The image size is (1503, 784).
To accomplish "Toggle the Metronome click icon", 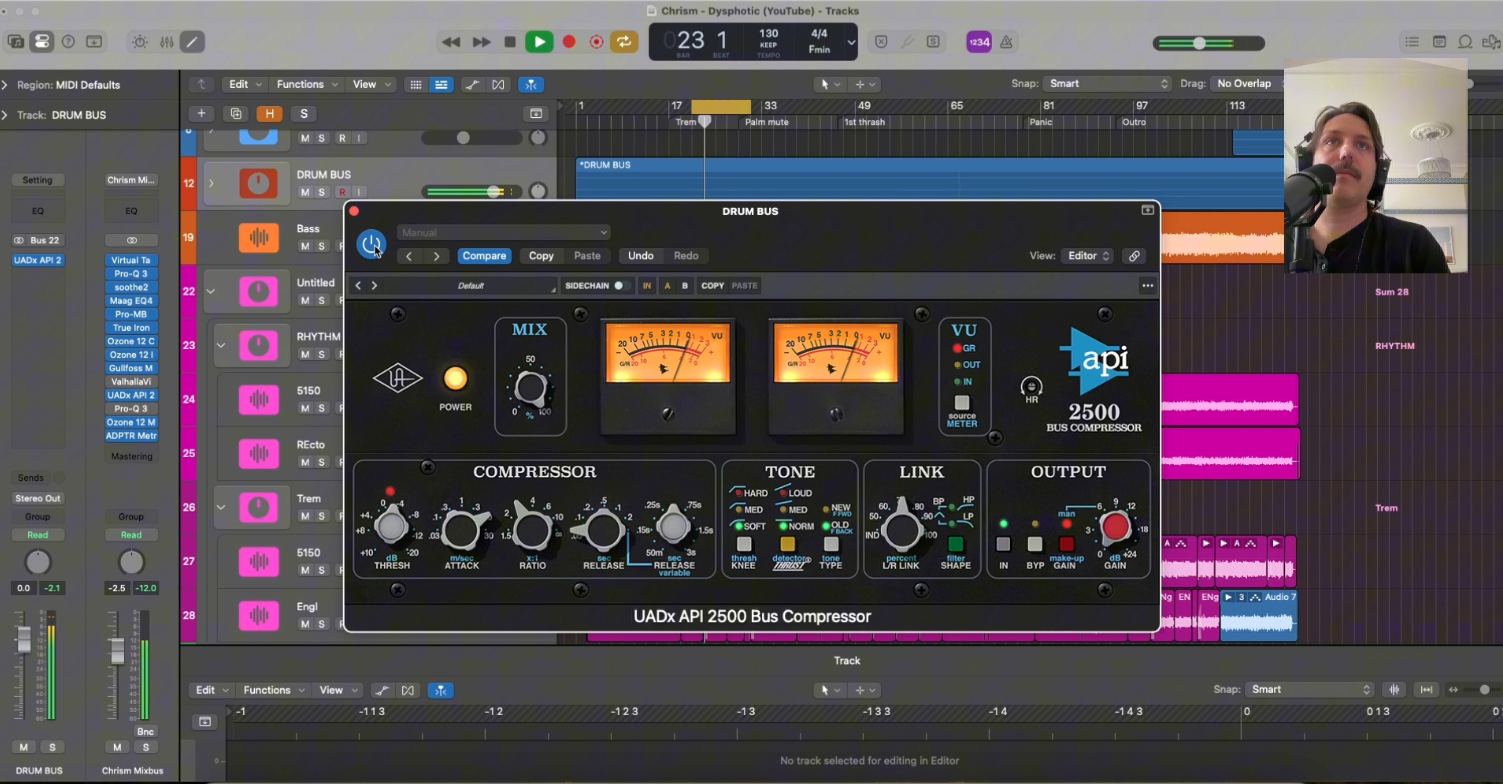I will tap(1006, 42).
